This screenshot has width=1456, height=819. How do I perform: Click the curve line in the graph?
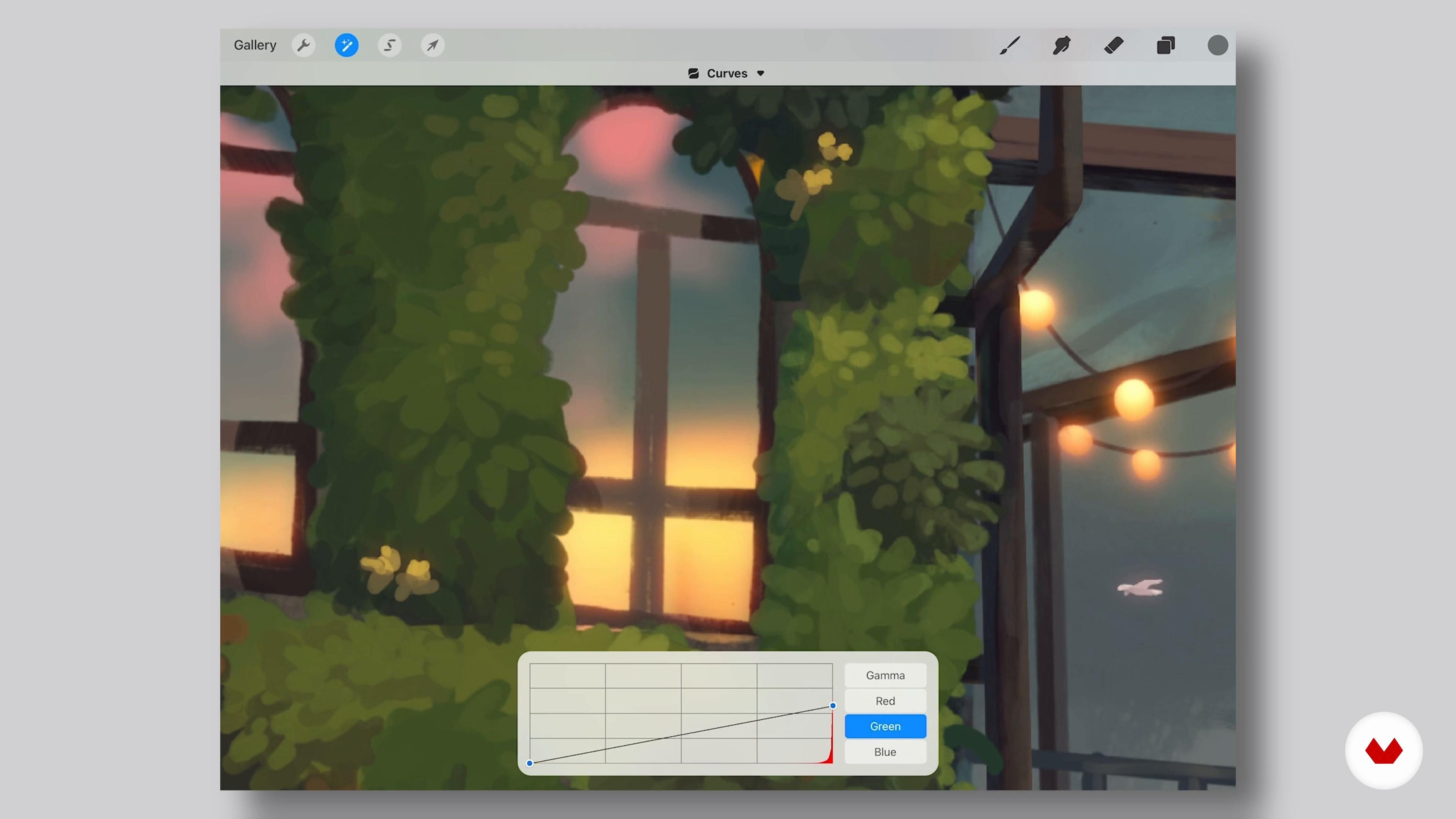681,734
